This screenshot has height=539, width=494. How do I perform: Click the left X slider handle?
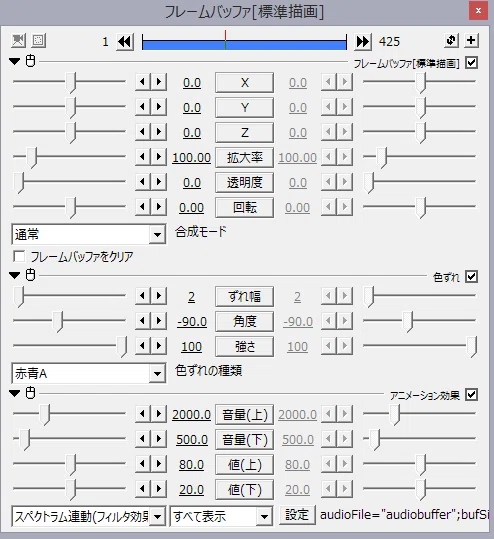pyautogui.click(x=71, y=82)
